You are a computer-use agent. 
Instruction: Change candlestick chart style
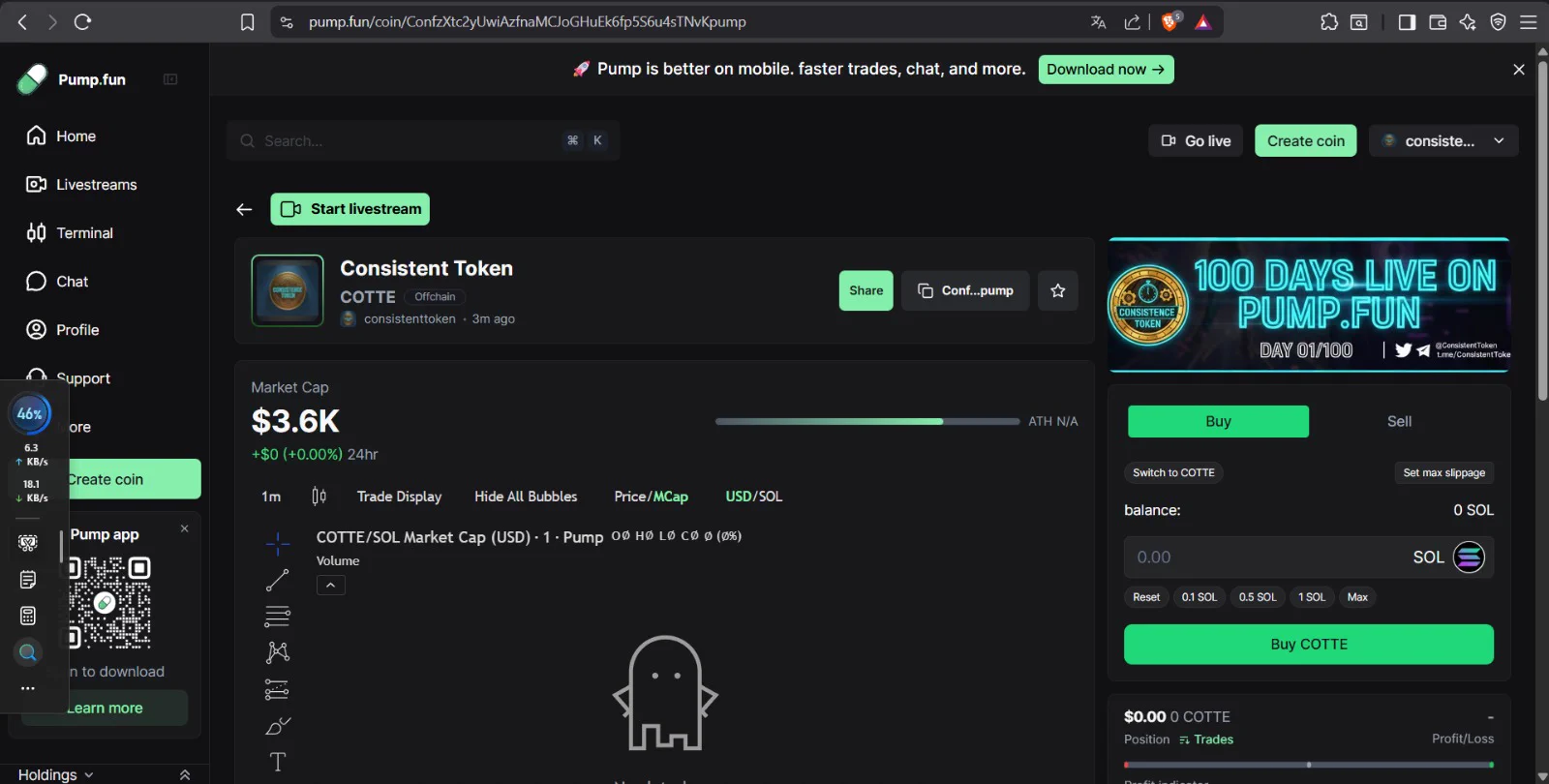pyautogui.click(x=319, y=497)
